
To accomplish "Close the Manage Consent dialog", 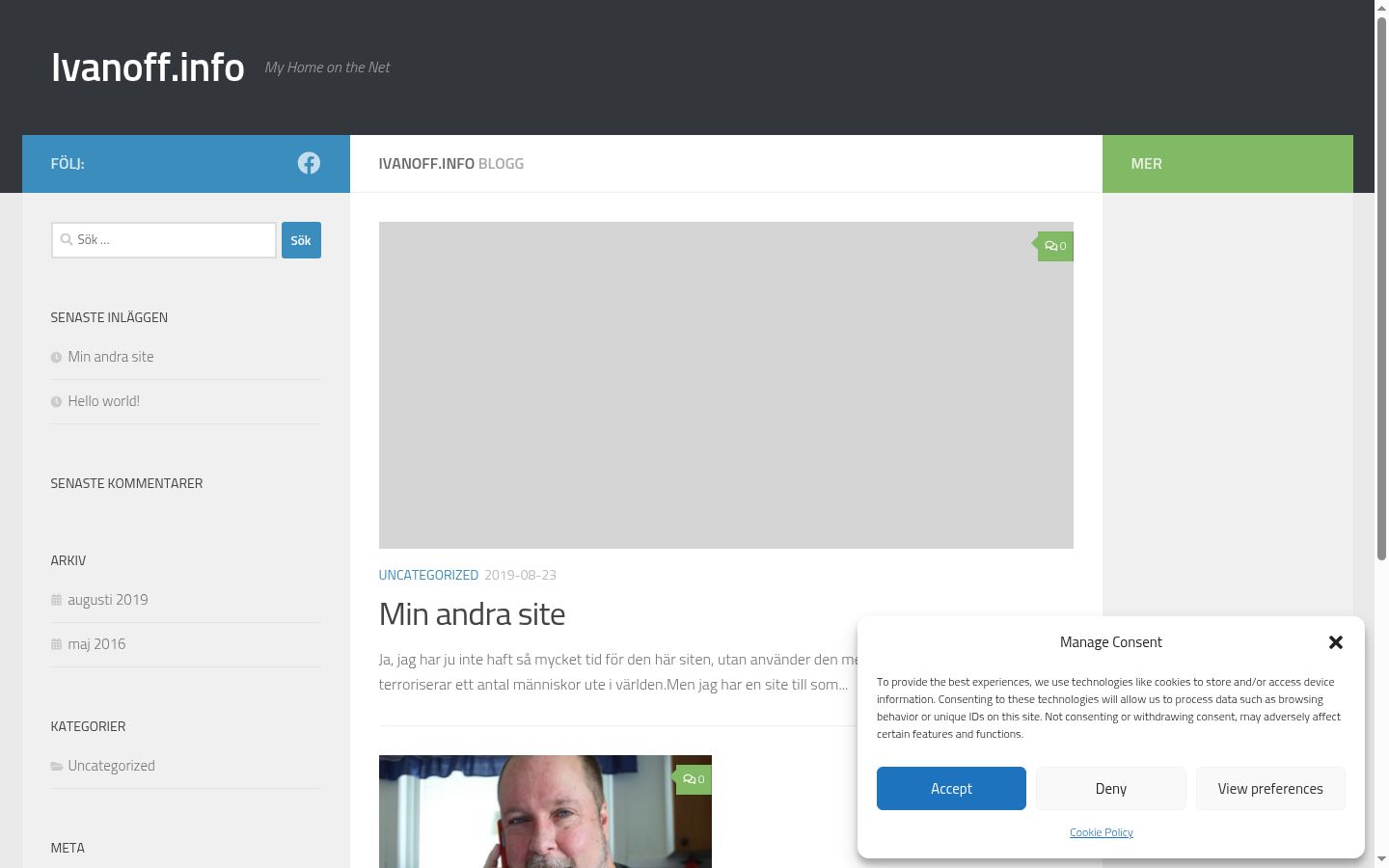I will (x=1336, y=642).
